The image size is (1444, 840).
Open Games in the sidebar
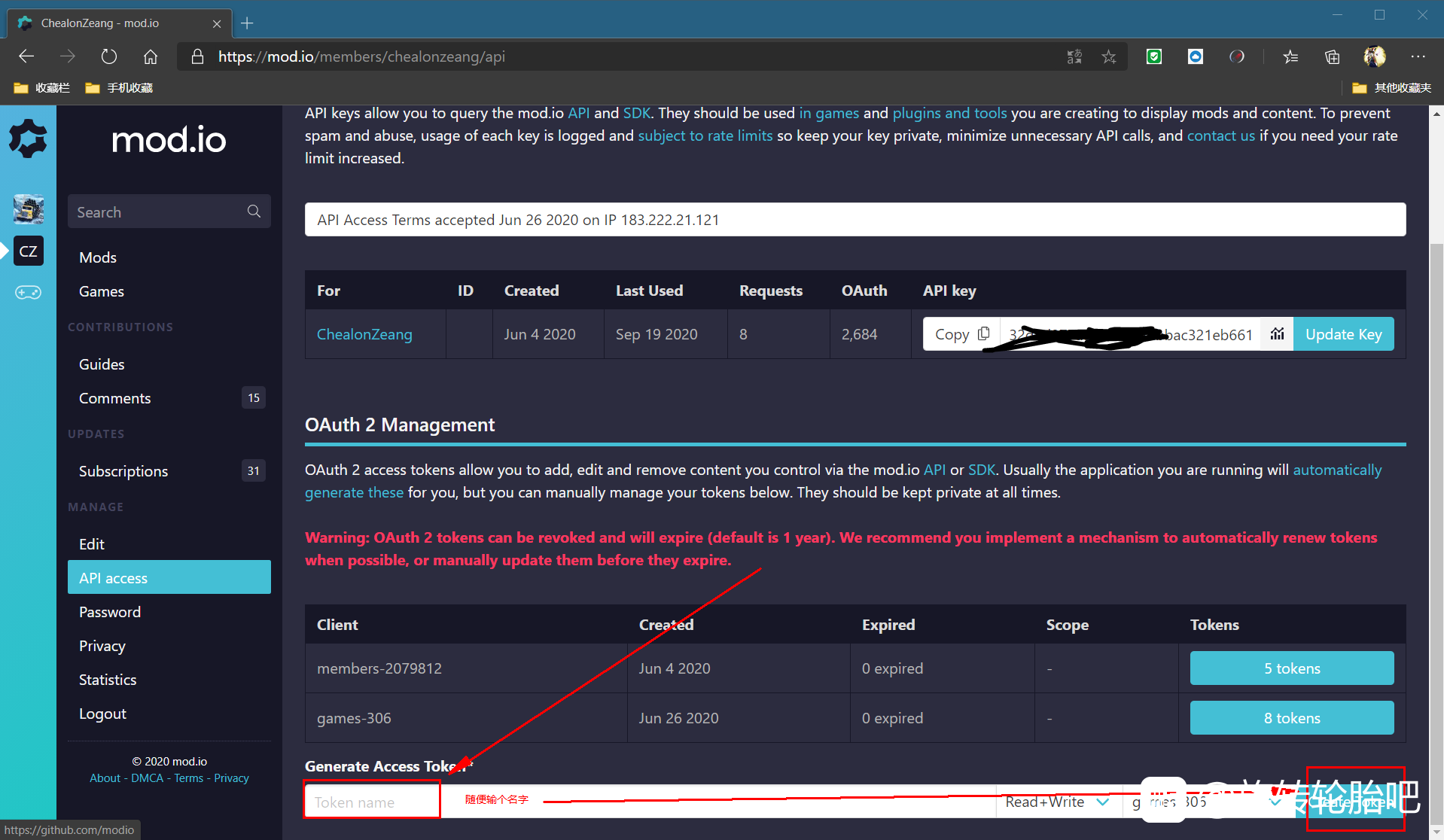pos(102,291)
